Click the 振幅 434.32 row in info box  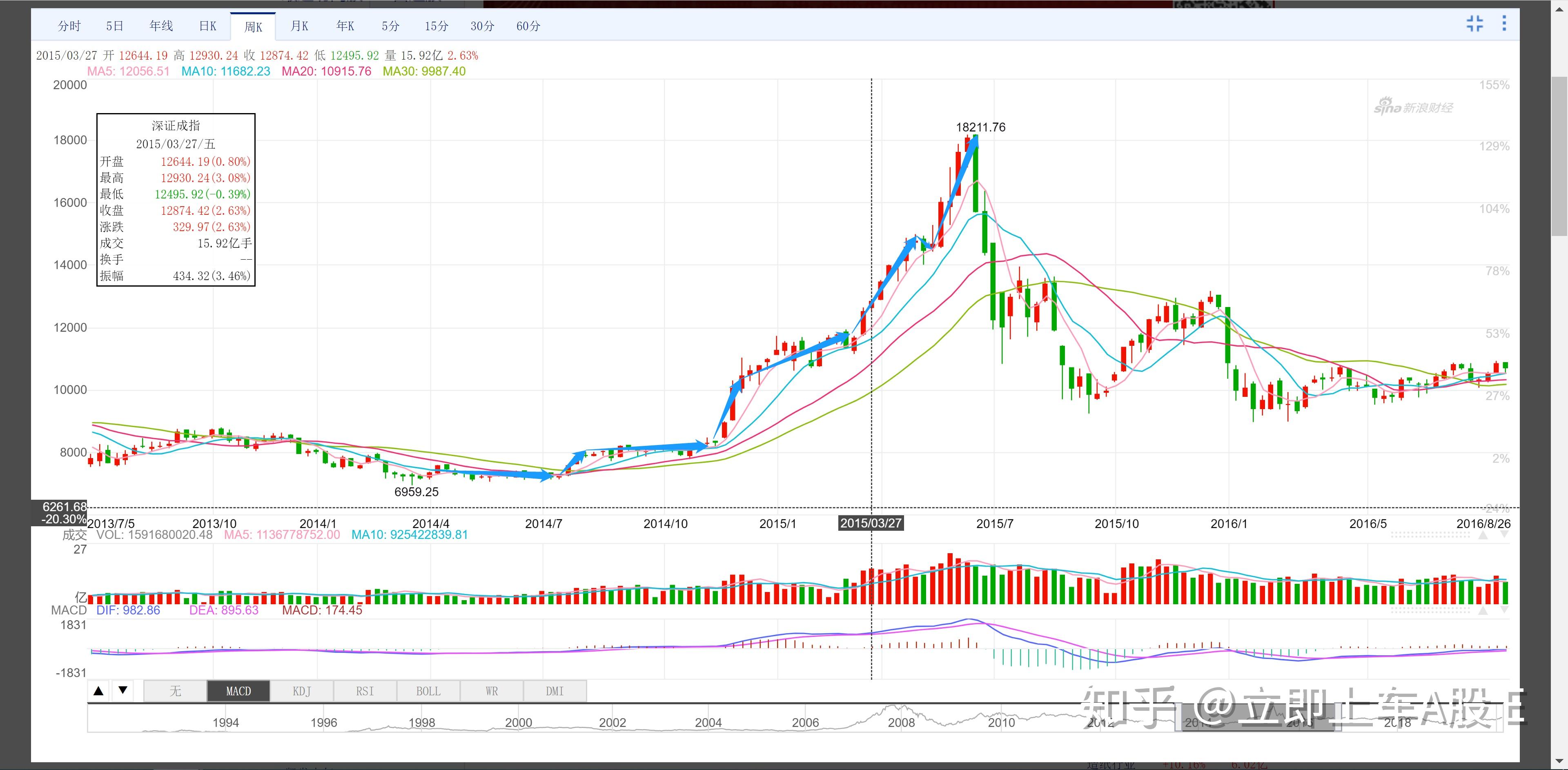[175, 276]
